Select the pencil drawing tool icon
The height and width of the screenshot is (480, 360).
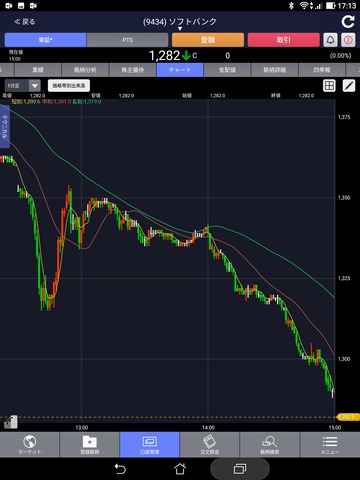click(349, 86)
